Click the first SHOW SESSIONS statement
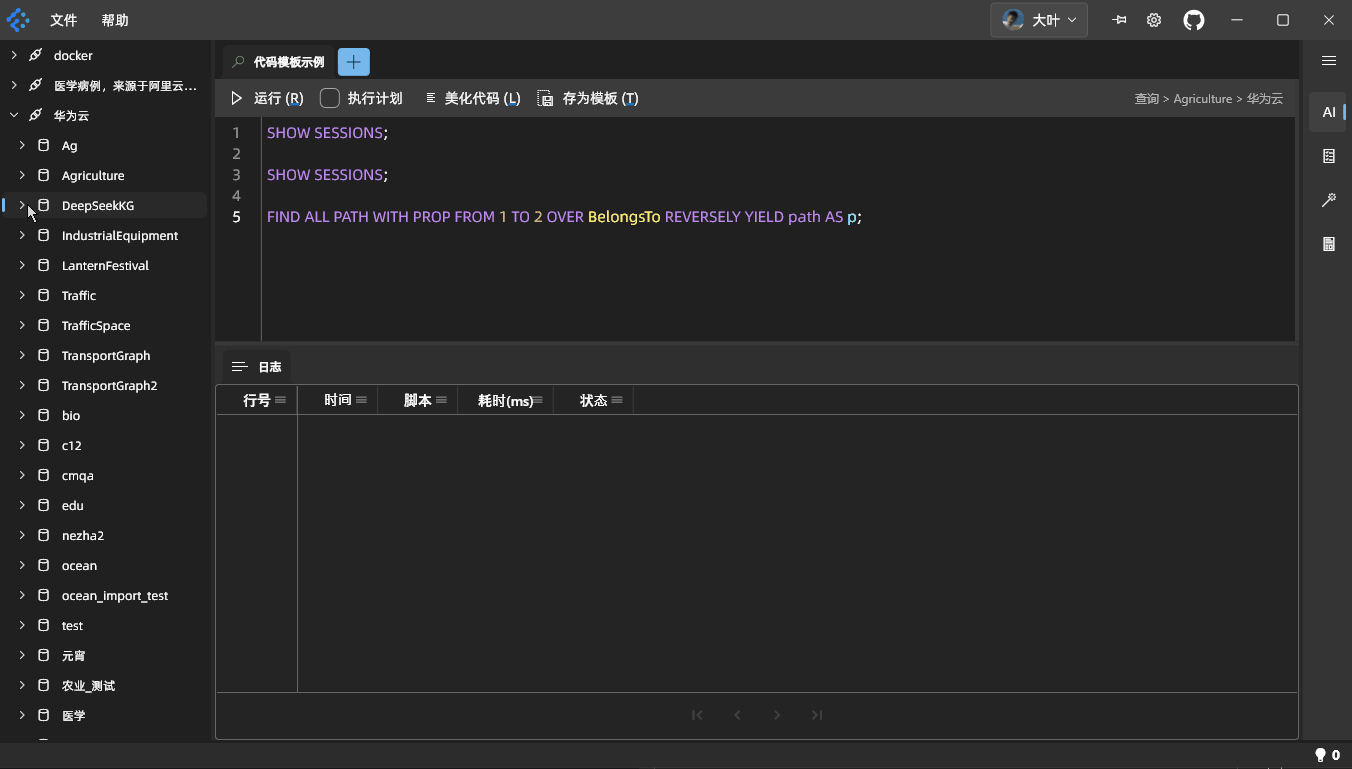This screenshot has height=769, width=1352. tap(327, 132)
